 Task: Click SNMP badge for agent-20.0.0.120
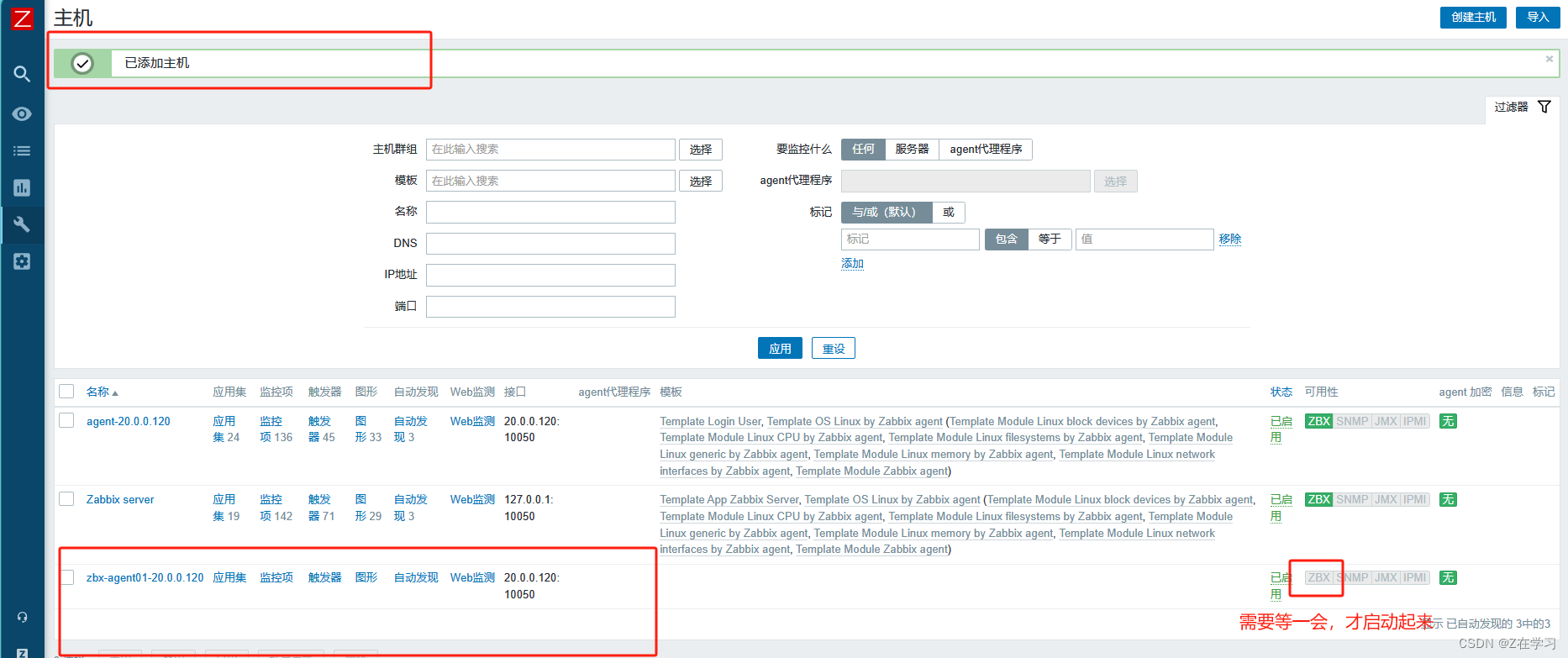1352,421
